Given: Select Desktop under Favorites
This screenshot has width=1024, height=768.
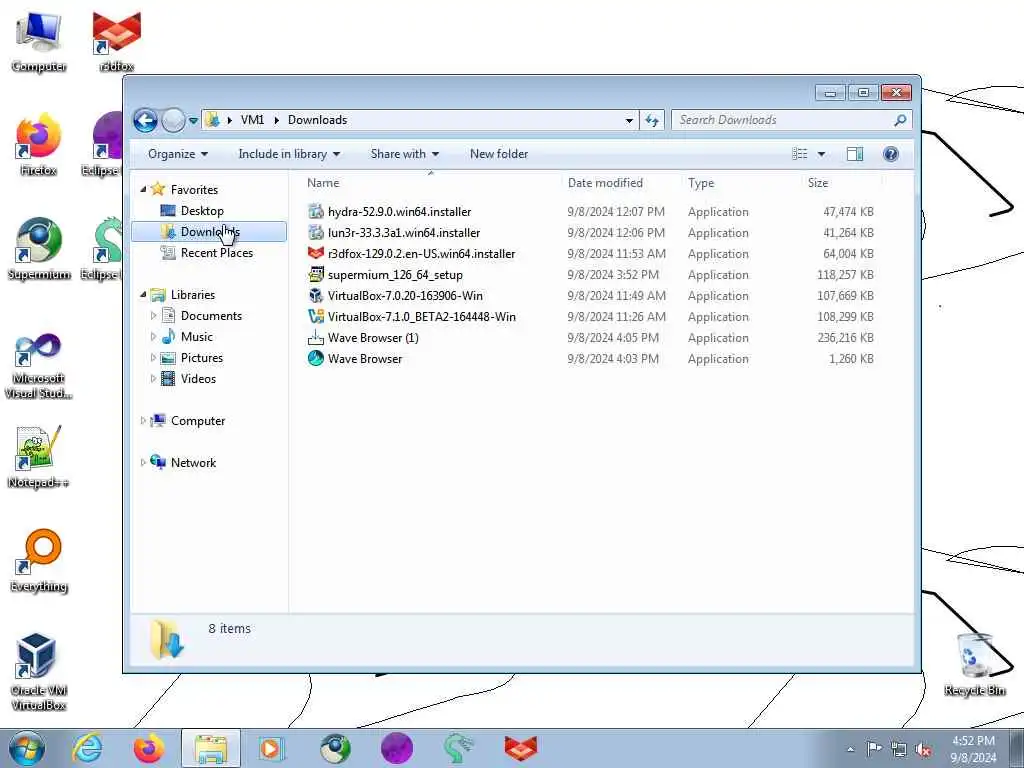Looking at the screenshot, I should [x=202, y=211].
